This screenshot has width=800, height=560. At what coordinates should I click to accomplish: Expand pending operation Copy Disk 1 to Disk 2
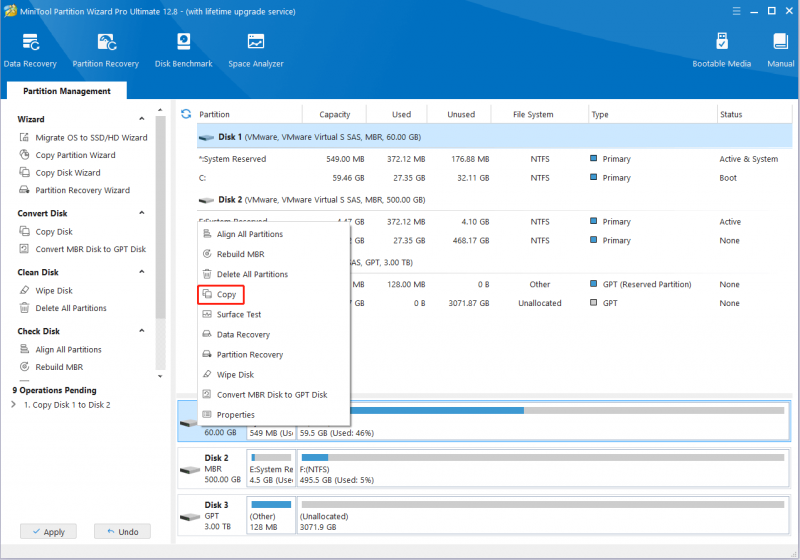click(13, 404)
